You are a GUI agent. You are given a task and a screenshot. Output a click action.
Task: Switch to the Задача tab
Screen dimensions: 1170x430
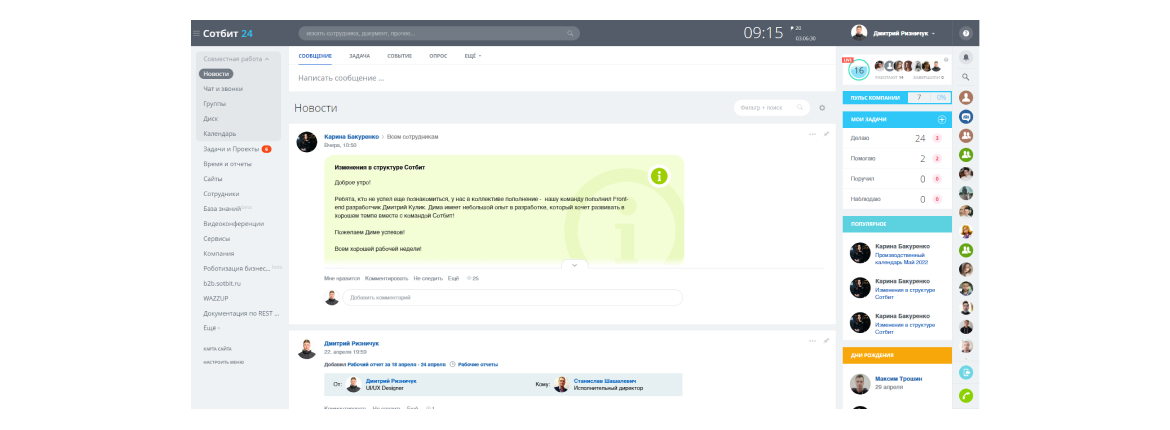click(x=360, y=56)
